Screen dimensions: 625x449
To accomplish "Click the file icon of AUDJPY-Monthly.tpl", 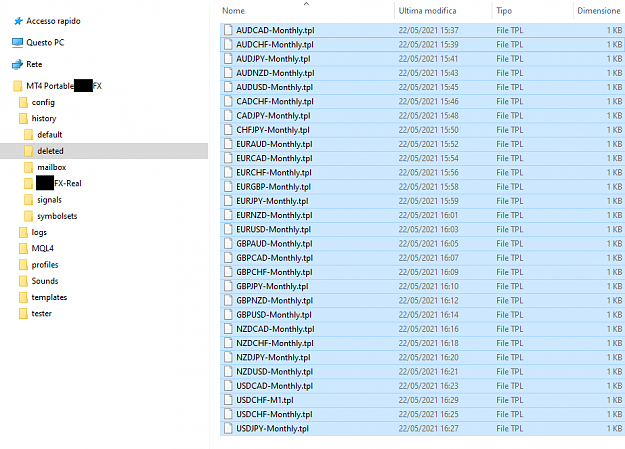I will [228, 59].
